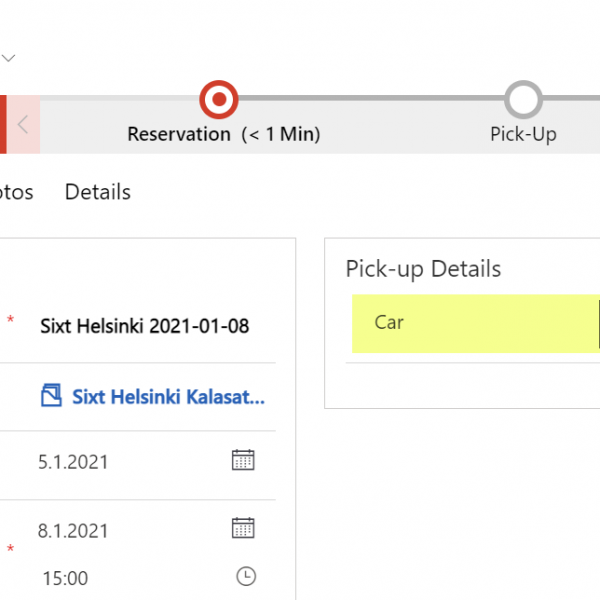Click the Pick-Up stage label

(x=523, y=135)
